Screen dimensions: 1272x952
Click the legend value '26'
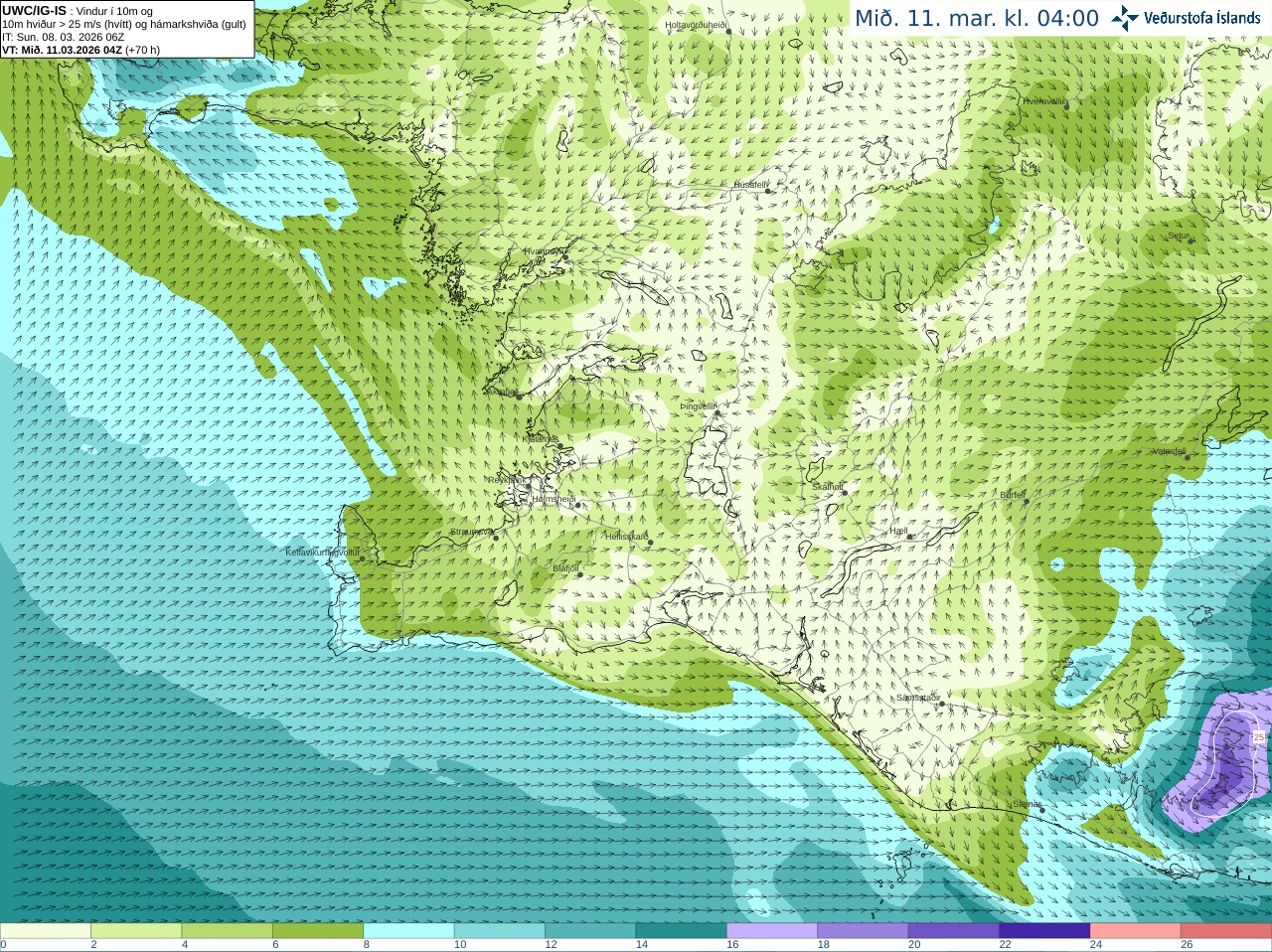pos(1187,945)
